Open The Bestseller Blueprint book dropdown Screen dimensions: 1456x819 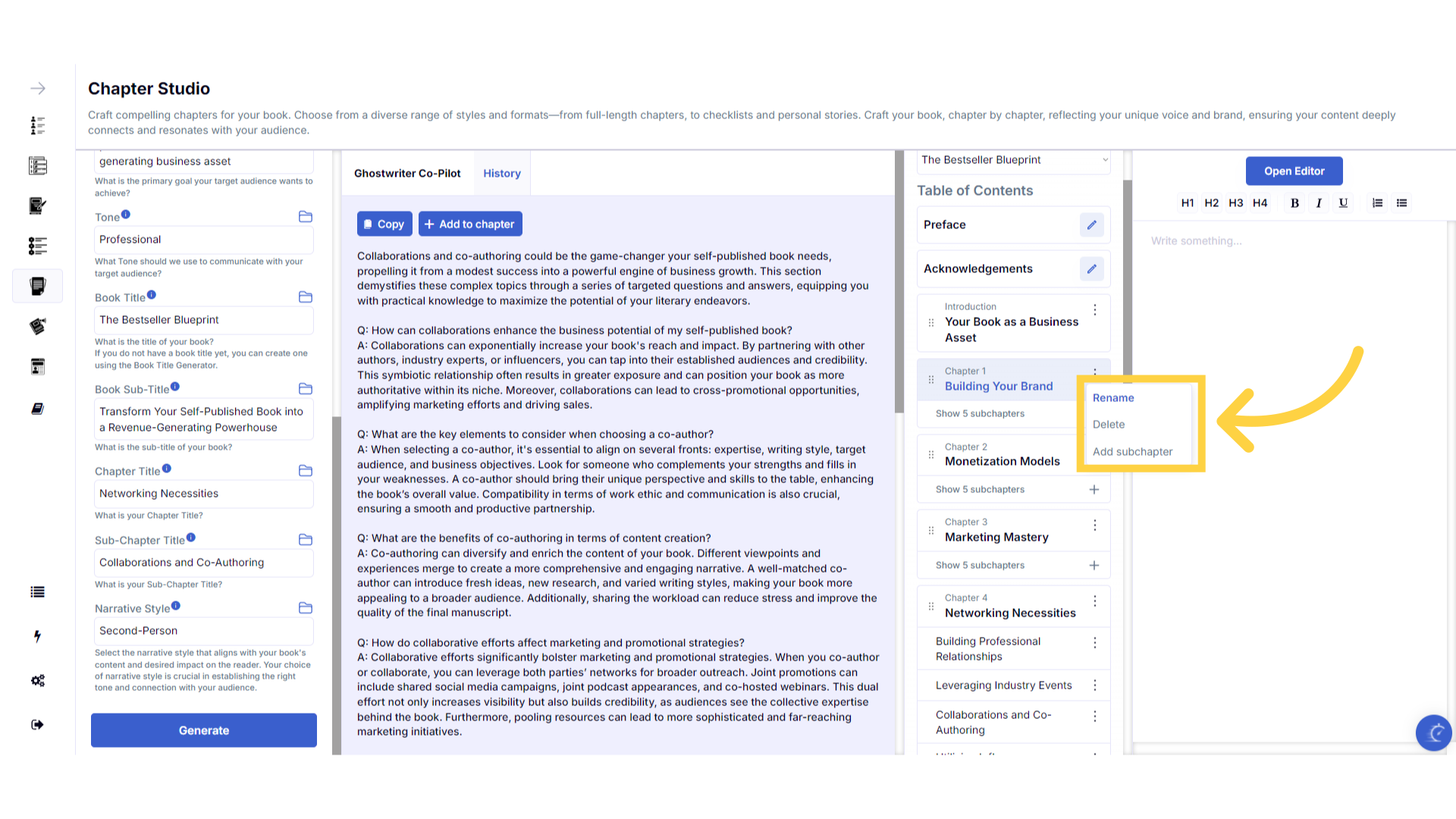[1013, 160]
